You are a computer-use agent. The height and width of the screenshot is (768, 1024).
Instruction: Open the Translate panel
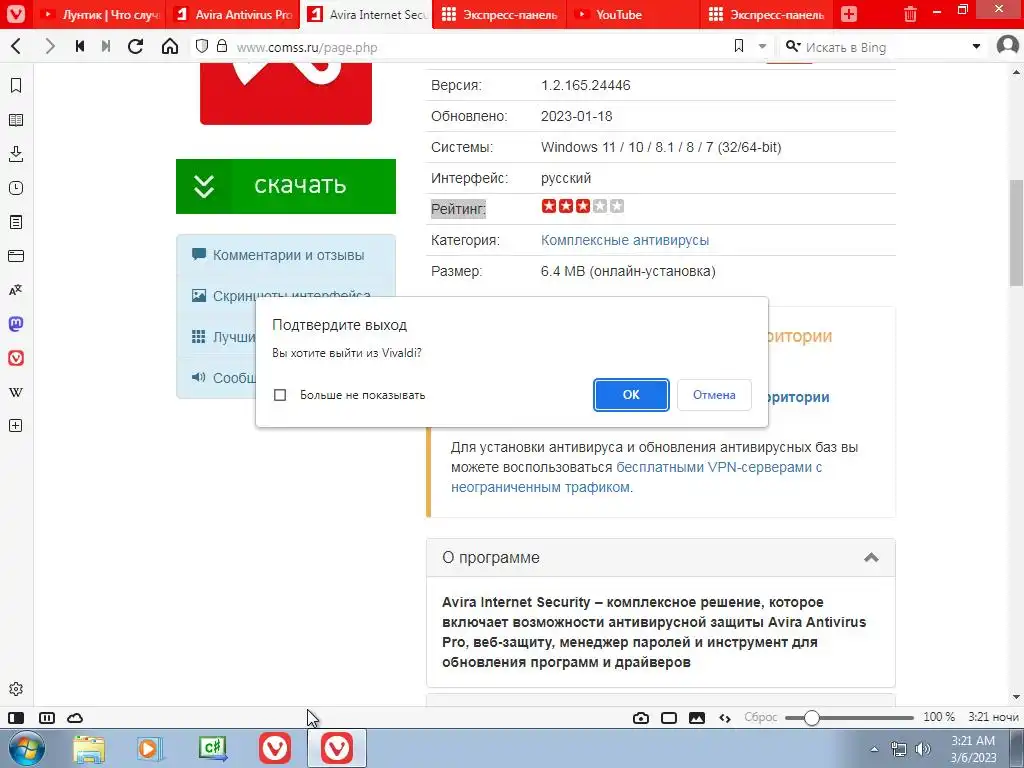tap(16, 290)
